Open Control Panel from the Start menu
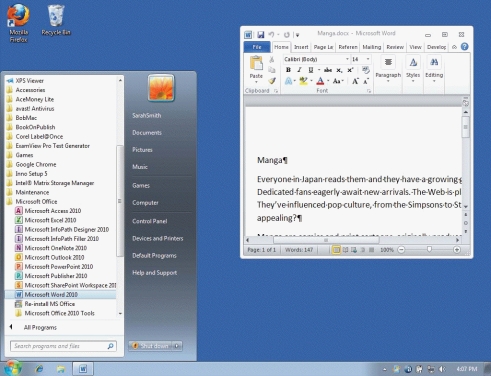This screenshot has height=376, width=491. click(149, 221)
